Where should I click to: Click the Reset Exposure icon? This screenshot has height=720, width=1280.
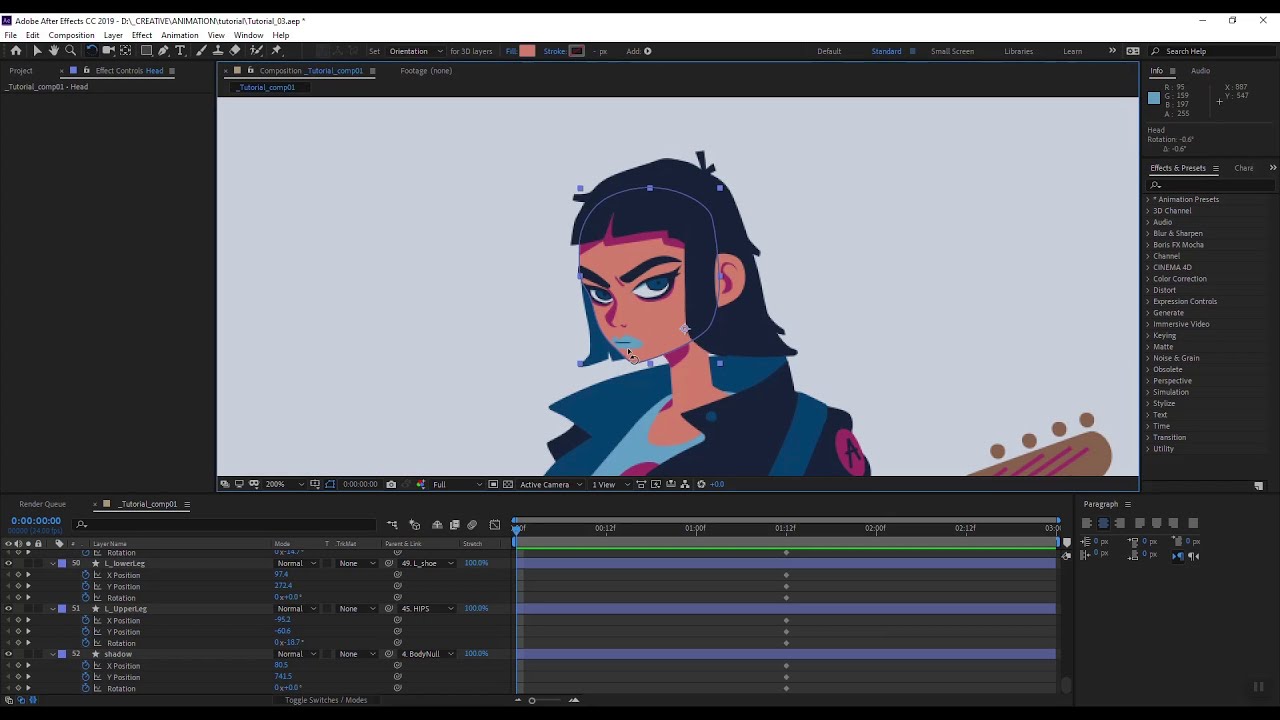[x=701, y=484]
